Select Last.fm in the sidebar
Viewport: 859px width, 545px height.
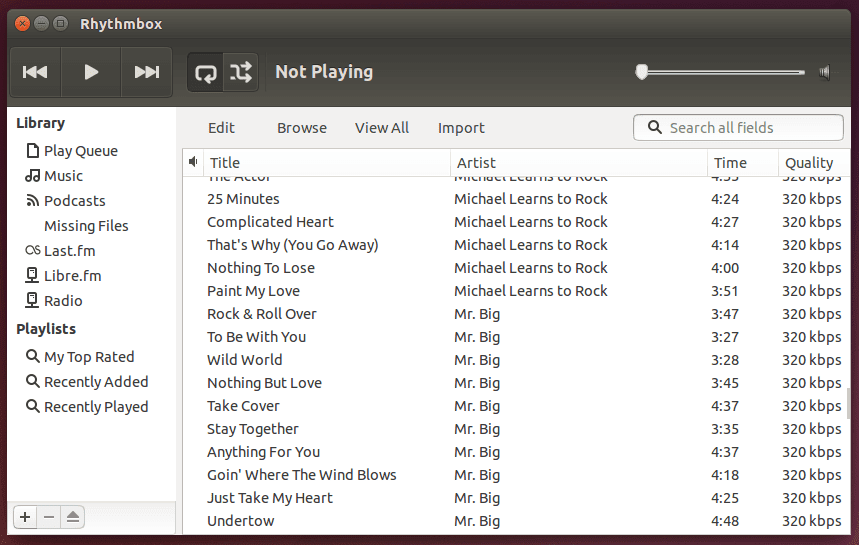click(69, 251)
